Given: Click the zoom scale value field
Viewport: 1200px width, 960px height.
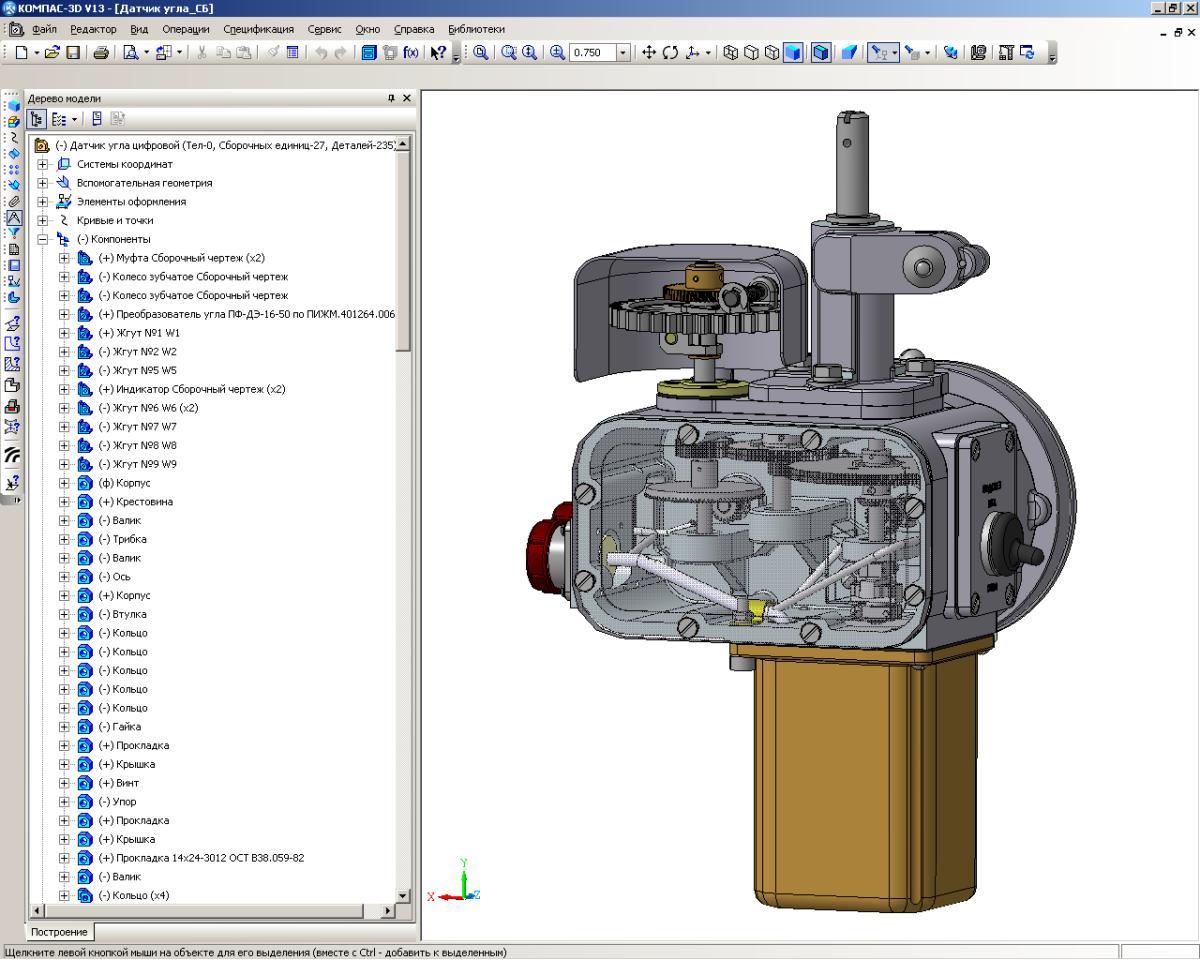Looking at the screenshot, I should pos(592,53).
